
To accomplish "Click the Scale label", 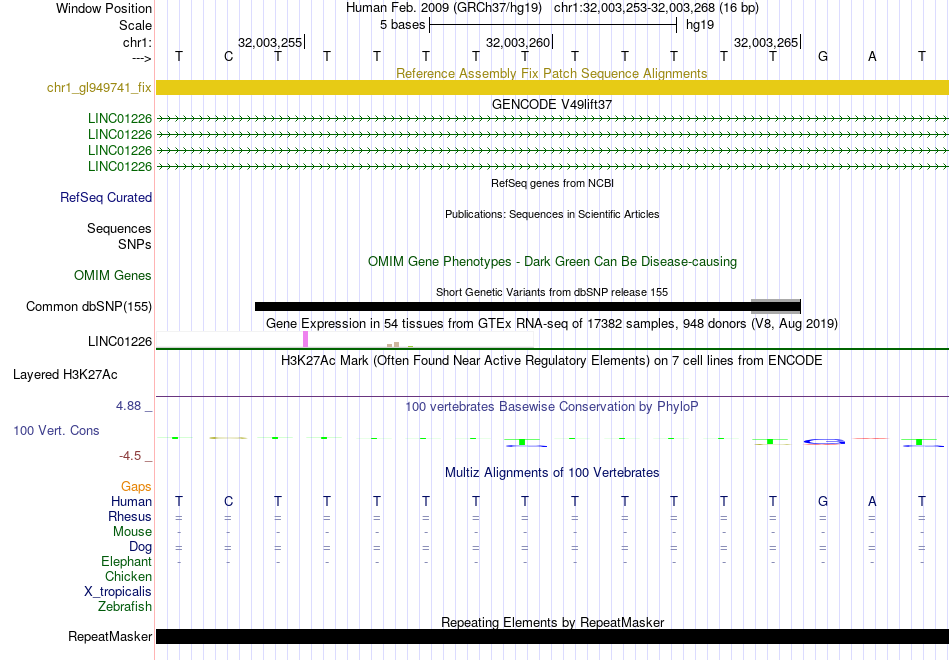I will (x=135, y=25).
